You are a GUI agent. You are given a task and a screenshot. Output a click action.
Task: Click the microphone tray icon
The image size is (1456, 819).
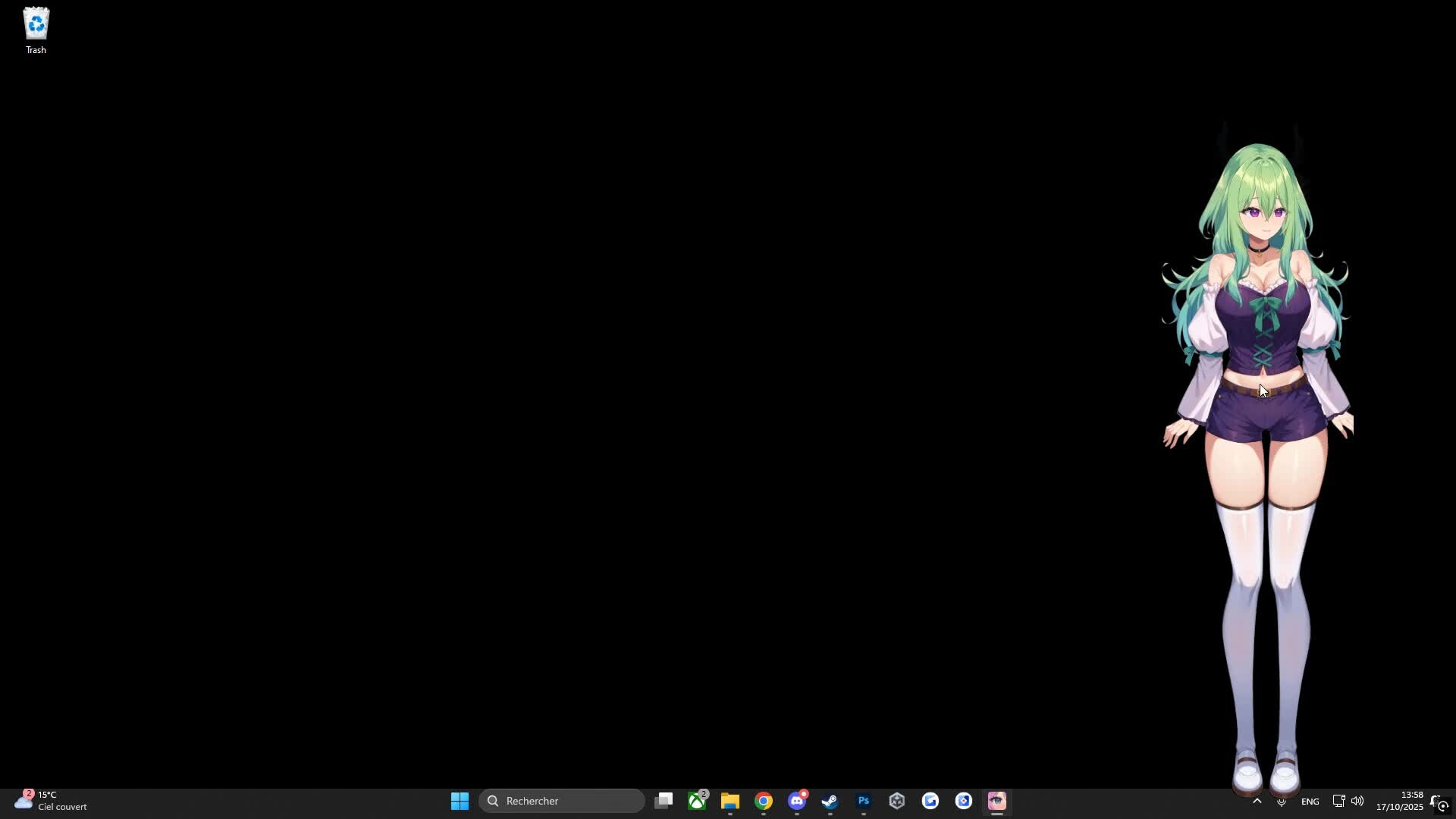[x=1282, y=802]
